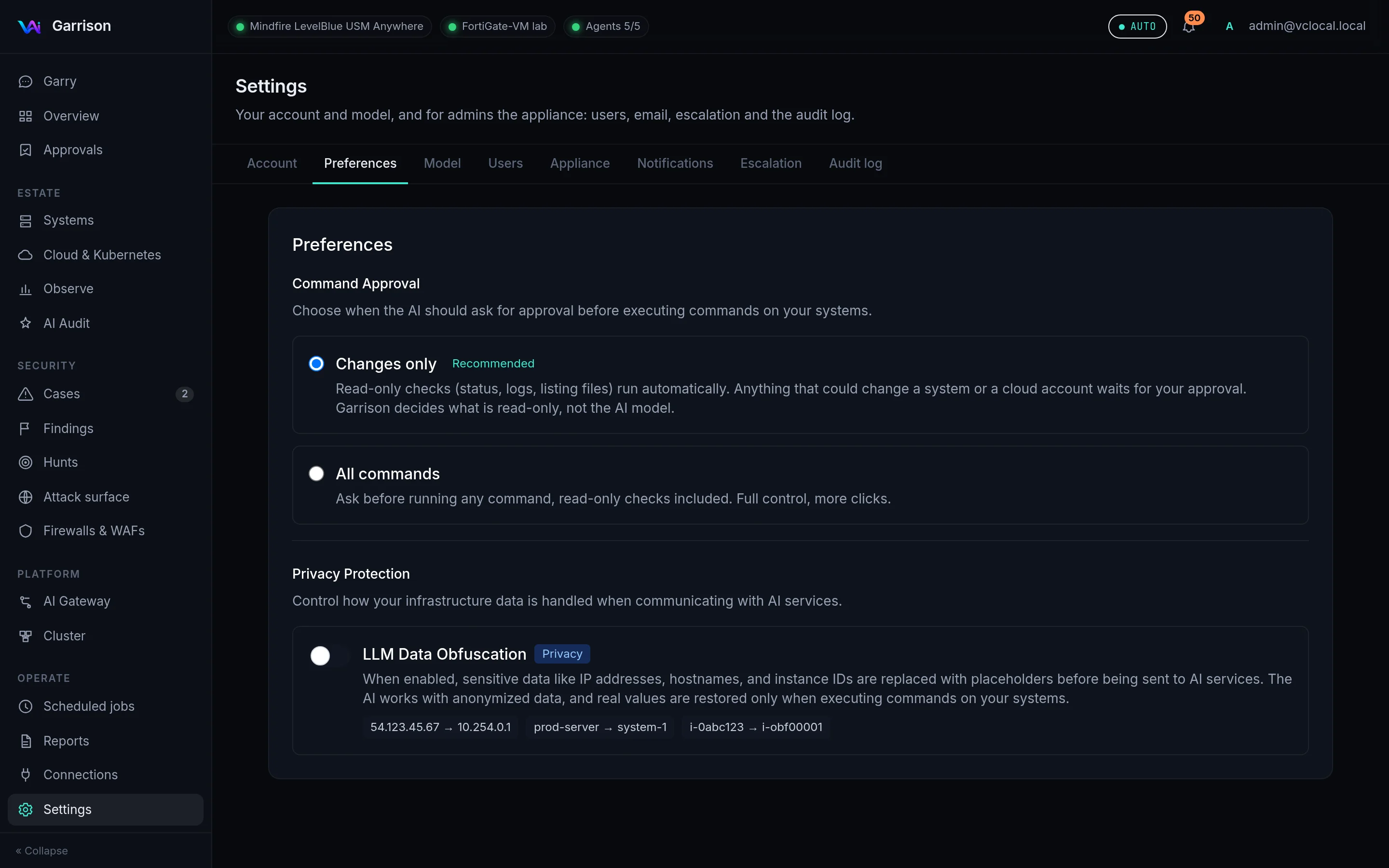Open AI Gateway route icon
Viewport: 1389px width, 868px height.
tap(25, 602)
